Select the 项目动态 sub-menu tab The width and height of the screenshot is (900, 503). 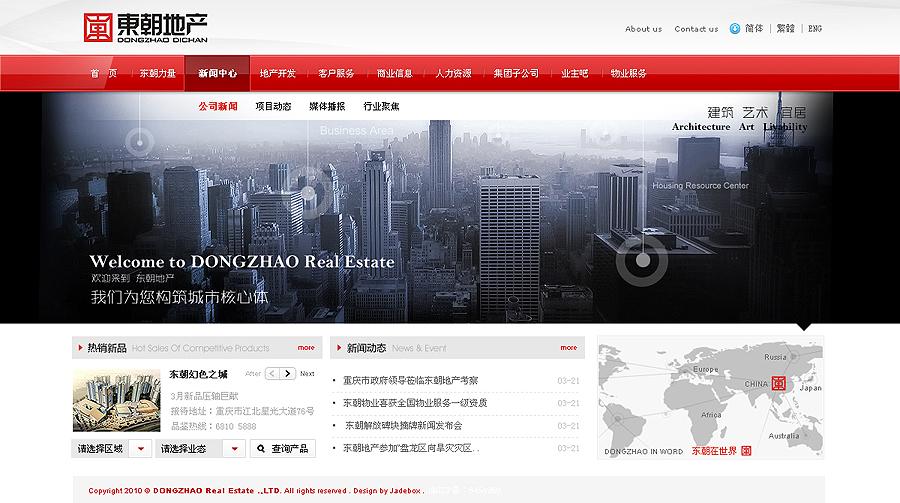[x=273, y=106]
